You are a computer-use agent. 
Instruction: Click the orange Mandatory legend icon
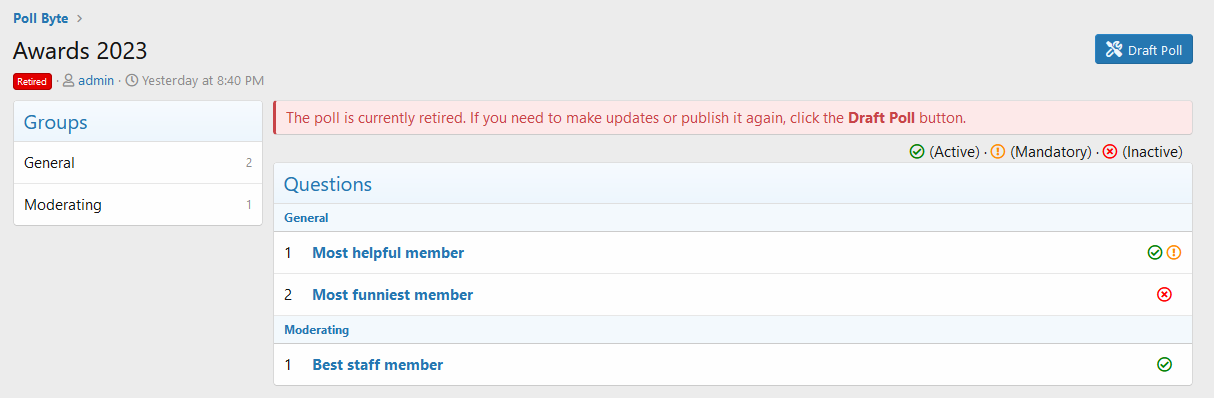tap(998, 152)
